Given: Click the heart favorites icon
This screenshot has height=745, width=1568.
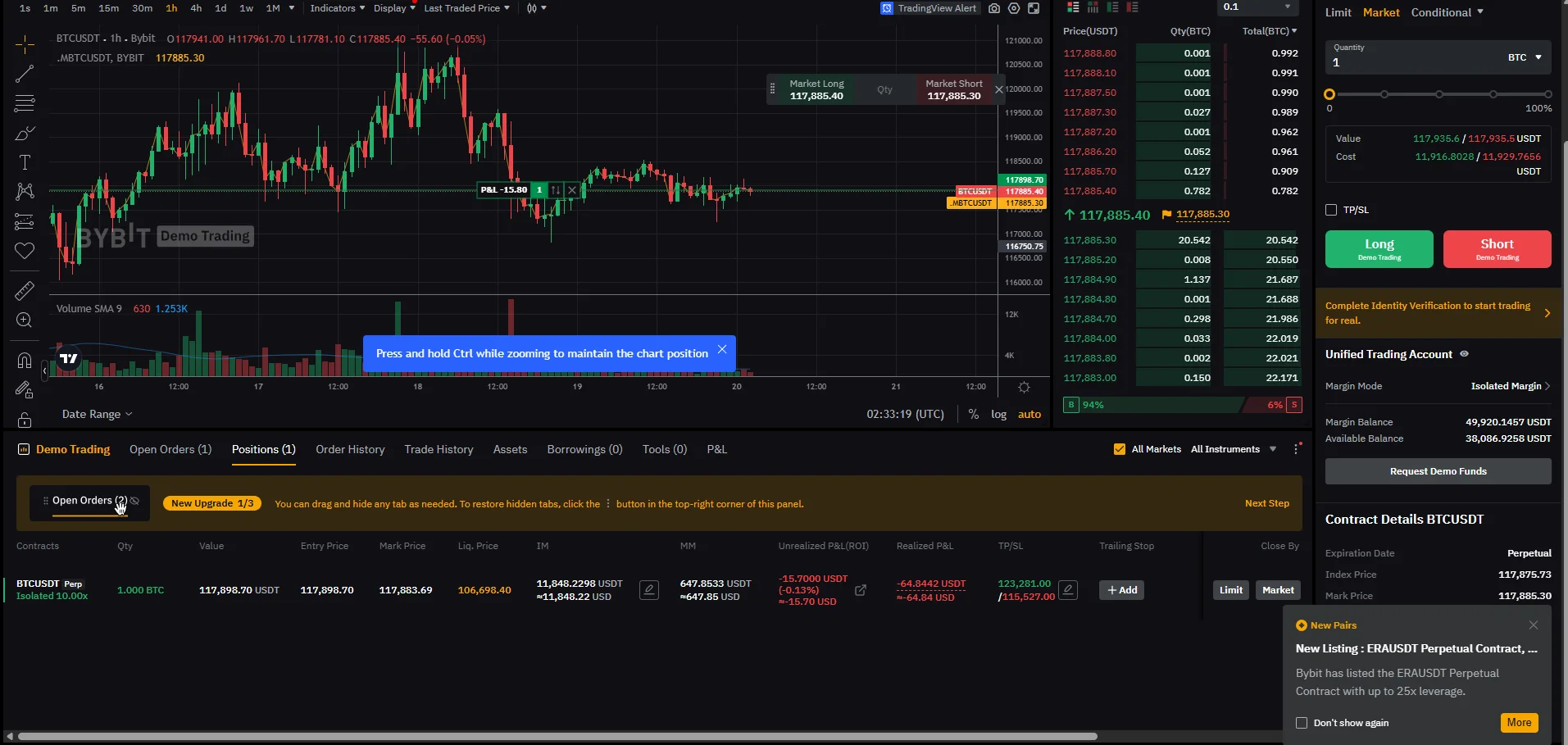Looking at the screenshot, I should coord(25,251).
